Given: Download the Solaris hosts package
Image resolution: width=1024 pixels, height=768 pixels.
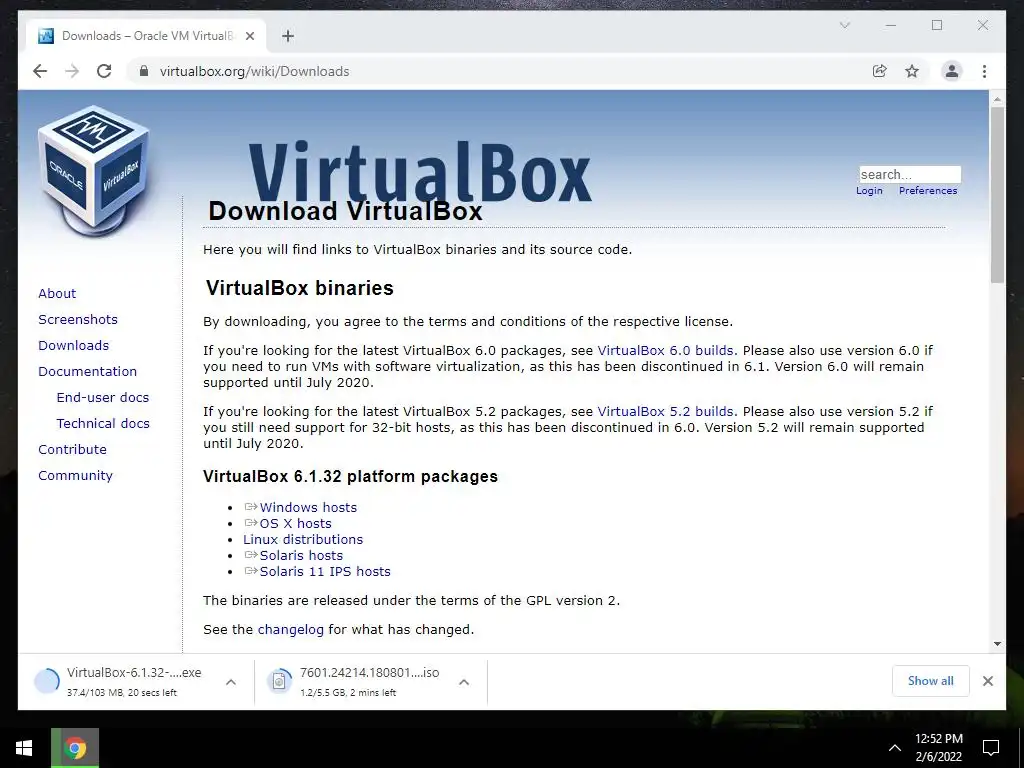Looking at the screenshot, I should click(x=301, y=556).
